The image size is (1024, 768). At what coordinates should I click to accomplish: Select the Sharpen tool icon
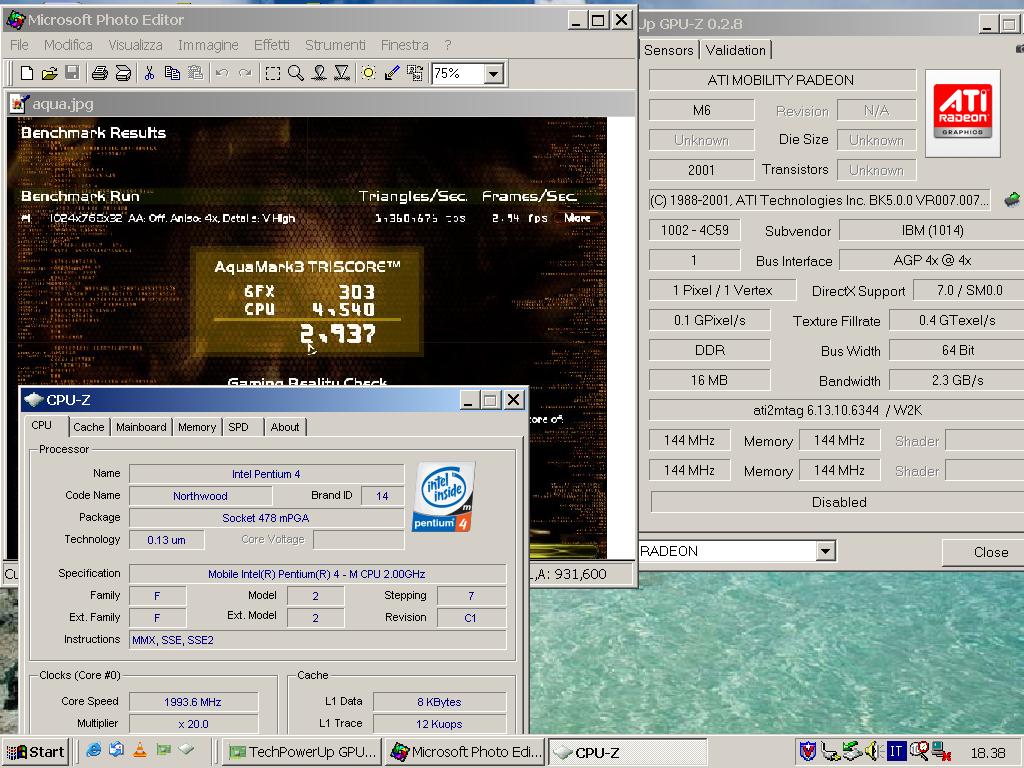(x=342, y=73)
